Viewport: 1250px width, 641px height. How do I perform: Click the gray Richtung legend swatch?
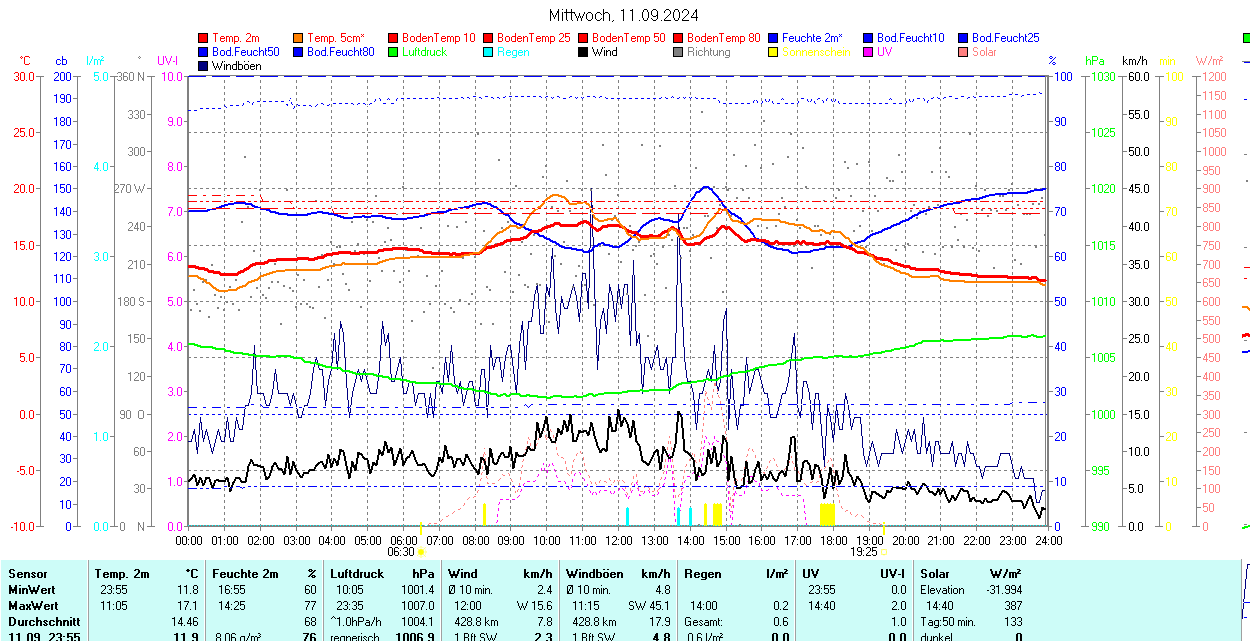point(679,52)
